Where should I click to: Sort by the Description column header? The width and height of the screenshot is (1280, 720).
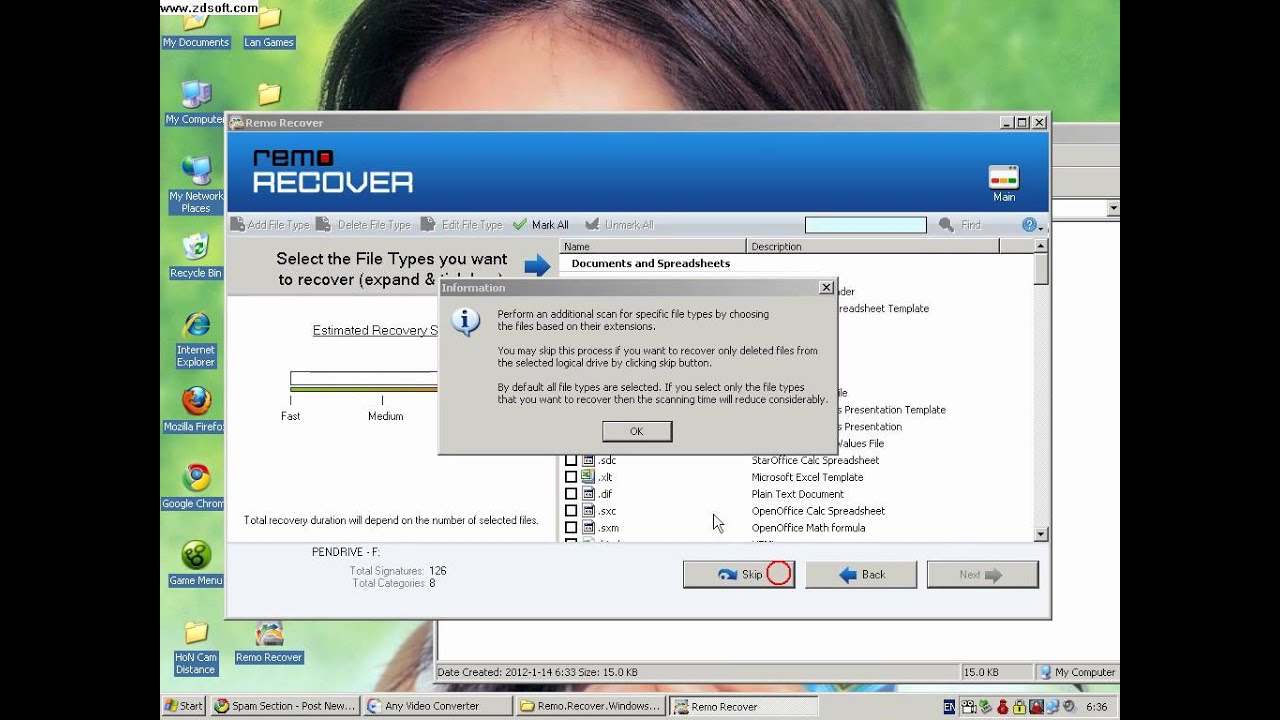click(x=872, y=246)
